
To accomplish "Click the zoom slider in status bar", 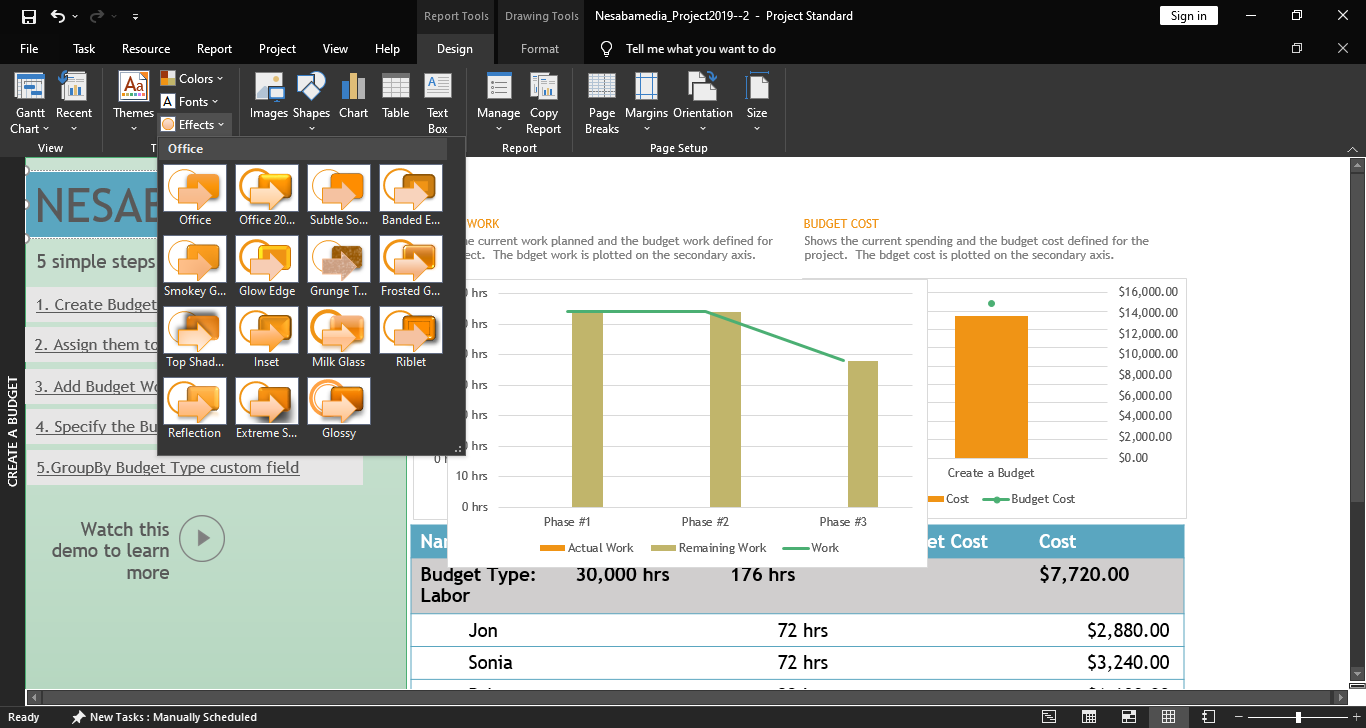I will click(1298, 717).
